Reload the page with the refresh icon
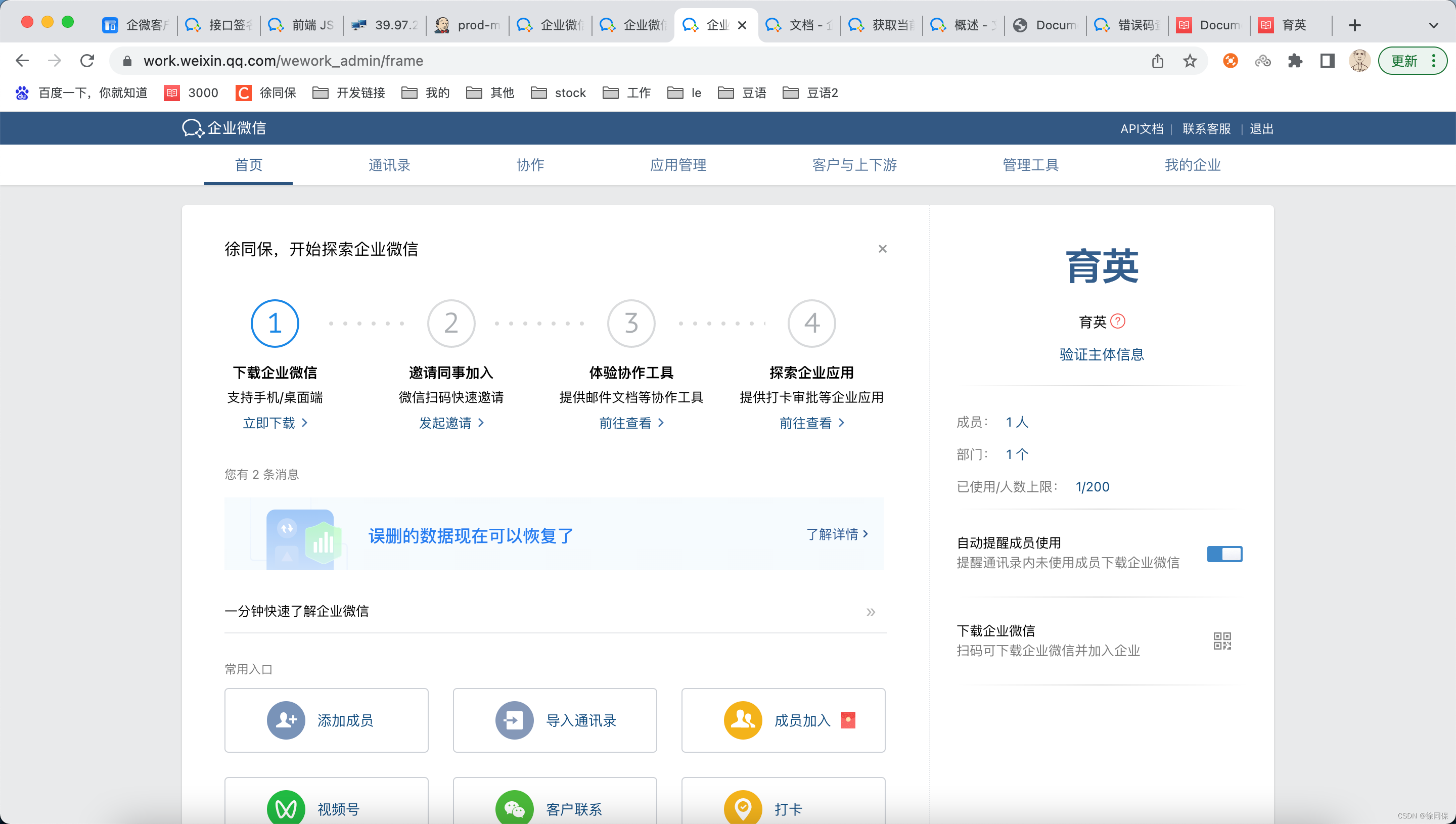1456x824 pixels. coord(86,61)
